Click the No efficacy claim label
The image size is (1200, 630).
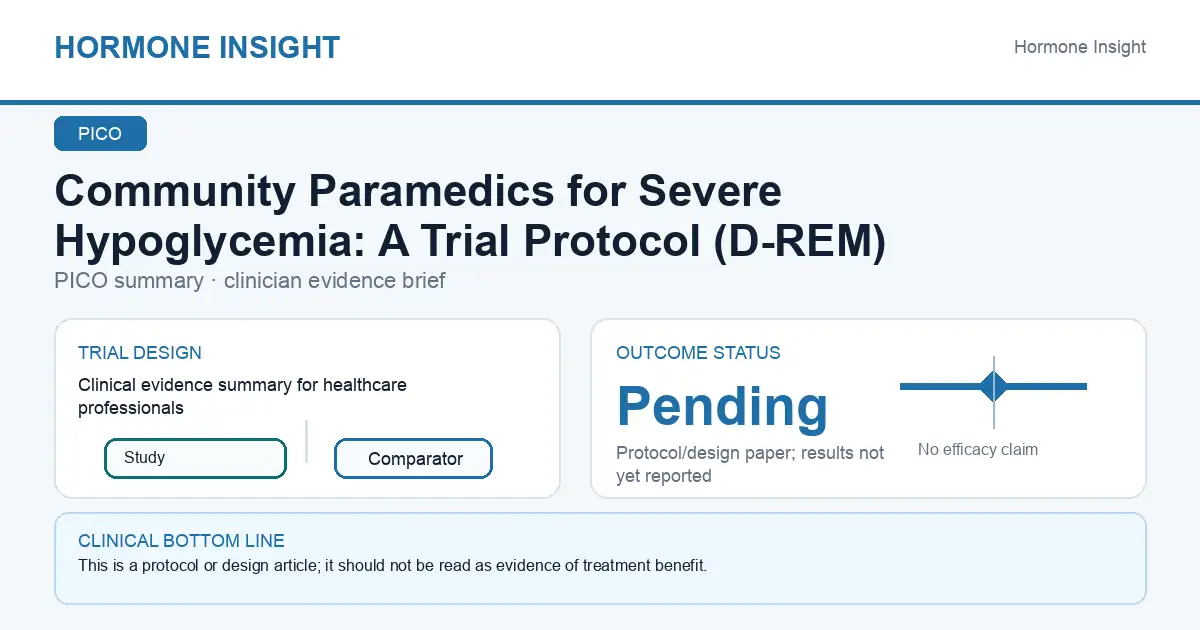[x=978, y=450]
